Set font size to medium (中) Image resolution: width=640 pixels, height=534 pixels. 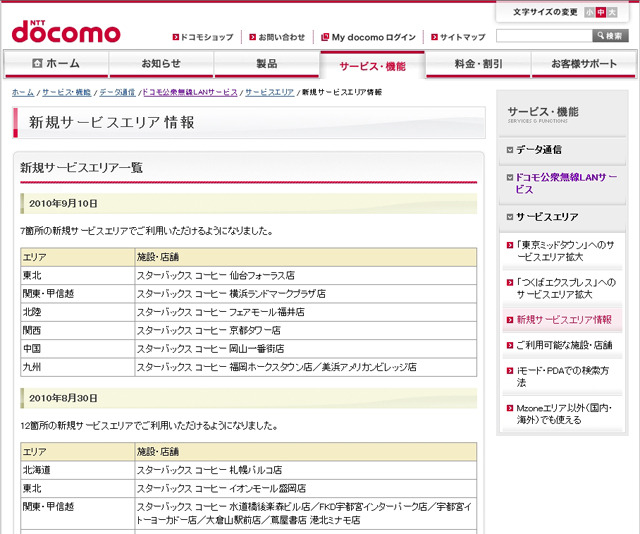601,12
